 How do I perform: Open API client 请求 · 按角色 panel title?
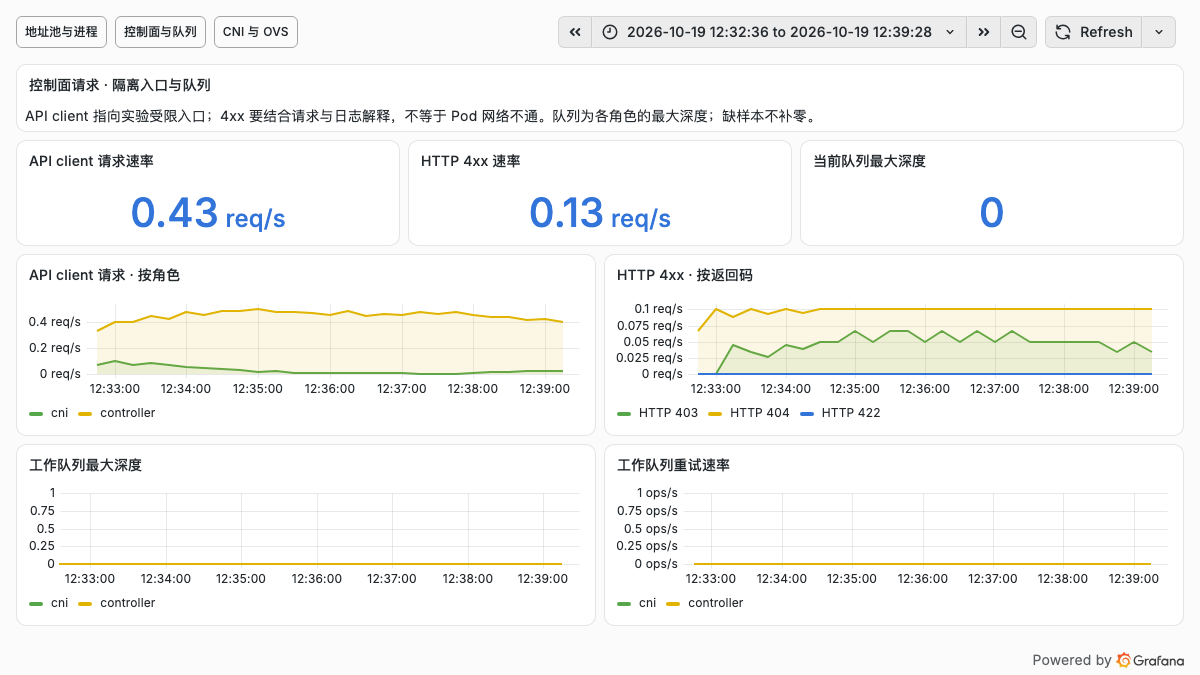104,275
